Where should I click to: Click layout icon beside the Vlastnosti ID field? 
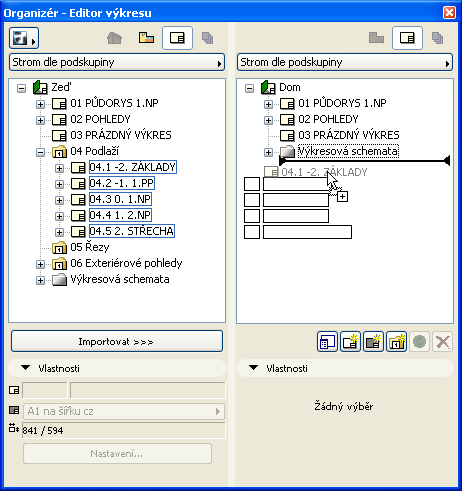[x=14, y=390]
